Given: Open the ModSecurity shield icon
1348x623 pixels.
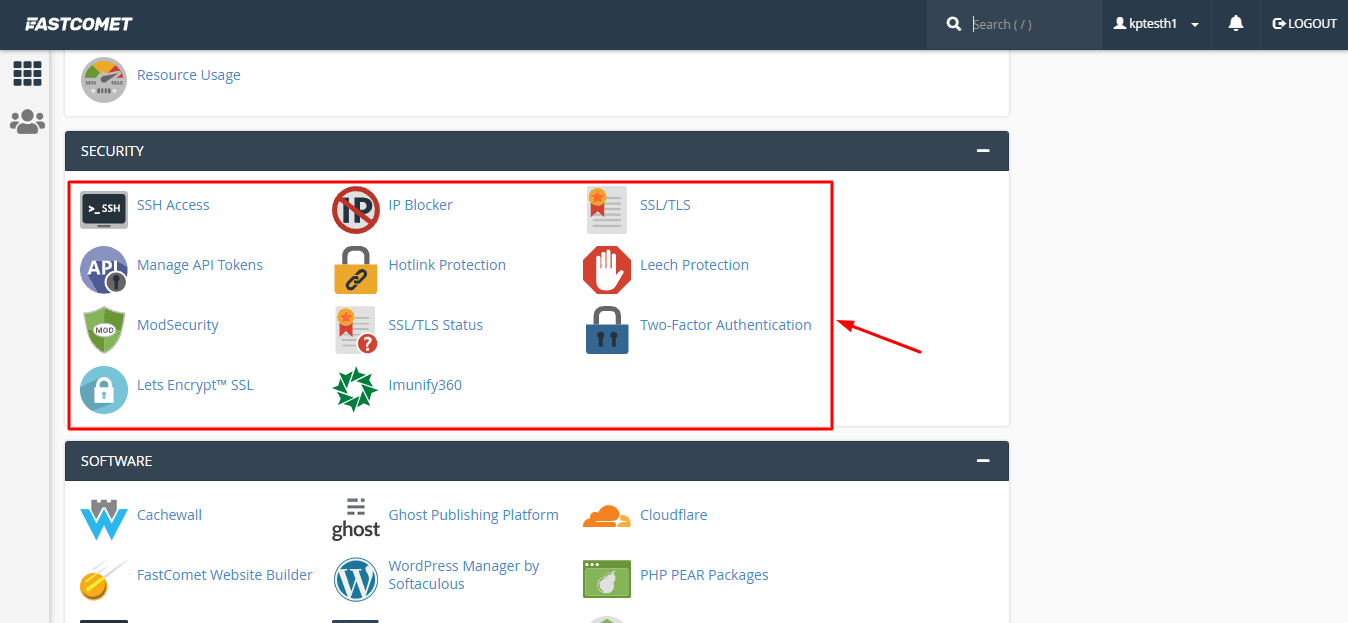Looking at the screenshot, I should [104, 329].
